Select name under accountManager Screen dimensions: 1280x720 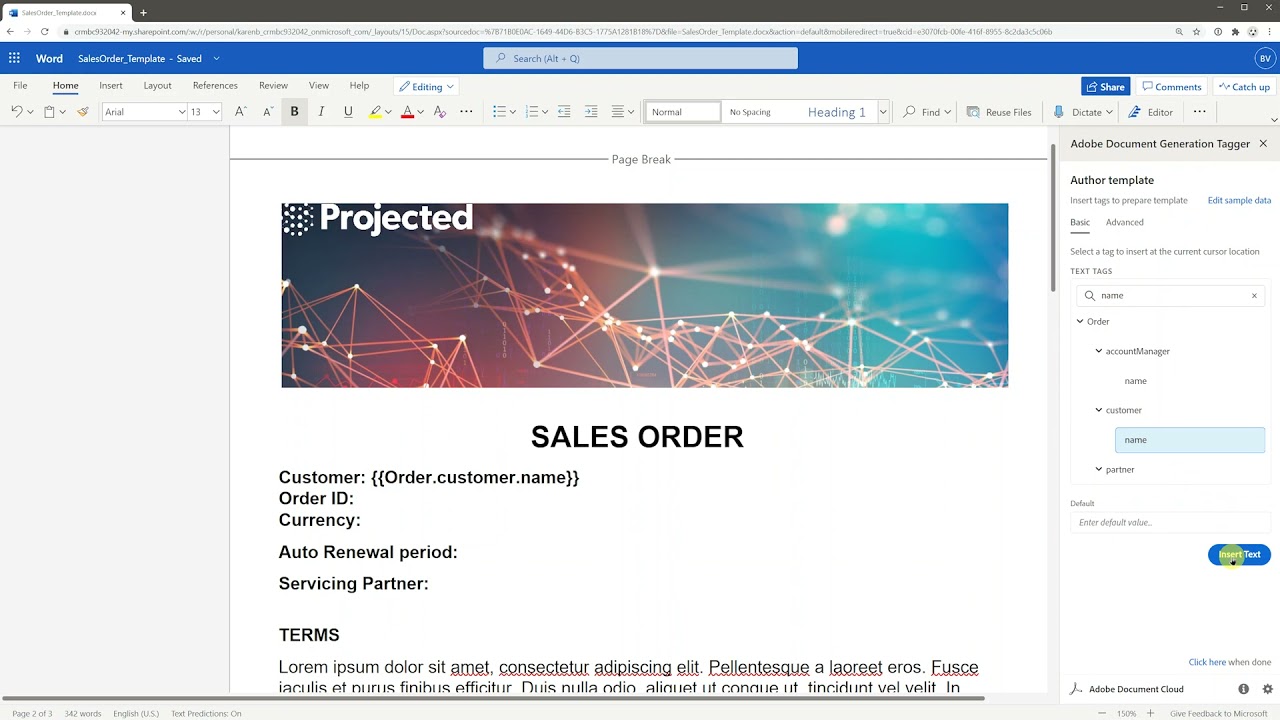(x=1135, y=381)
